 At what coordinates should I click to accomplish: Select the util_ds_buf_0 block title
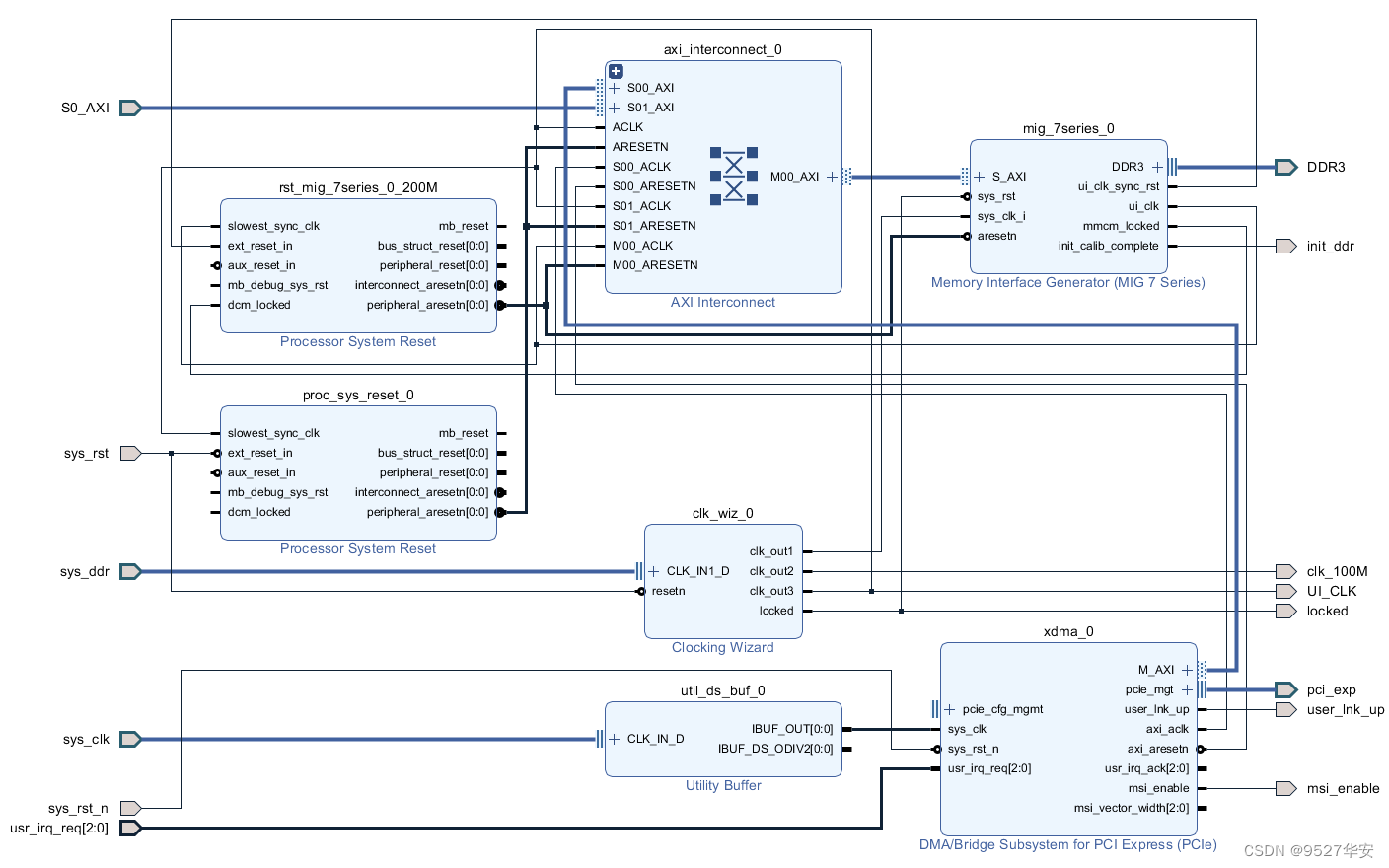pyautogui.click(x=723, y=690)
